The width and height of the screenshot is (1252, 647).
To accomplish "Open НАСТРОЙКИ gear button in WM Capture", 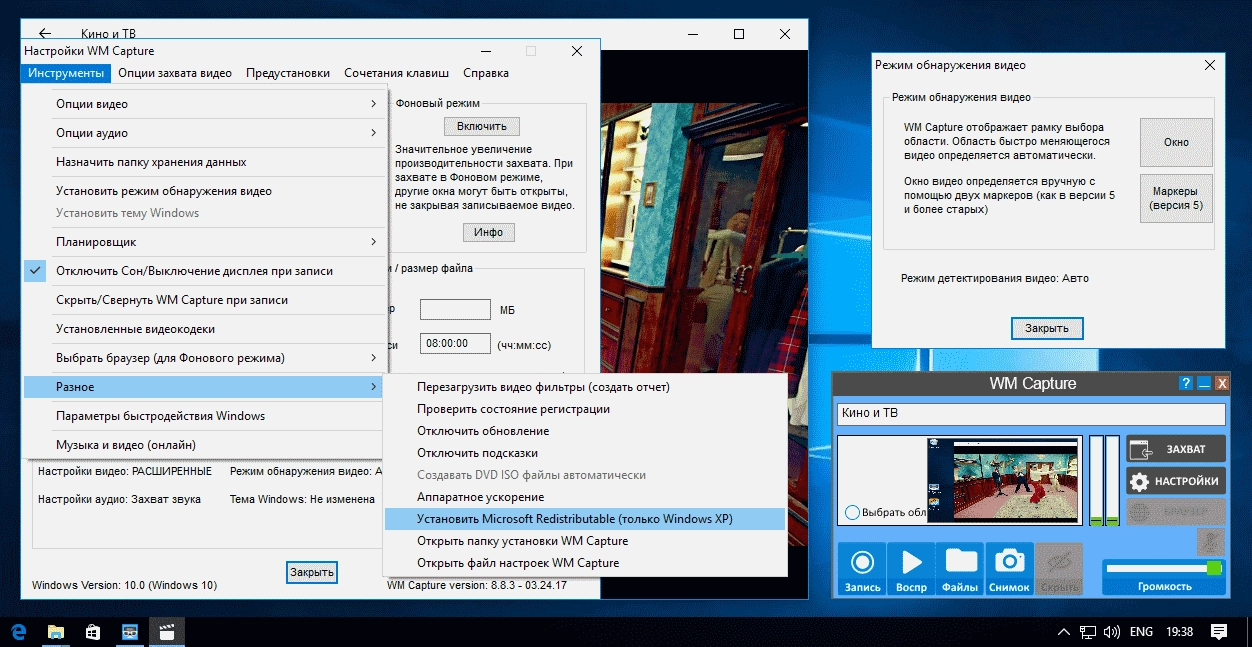I will pyautogui.click(x=1175, y=481).
